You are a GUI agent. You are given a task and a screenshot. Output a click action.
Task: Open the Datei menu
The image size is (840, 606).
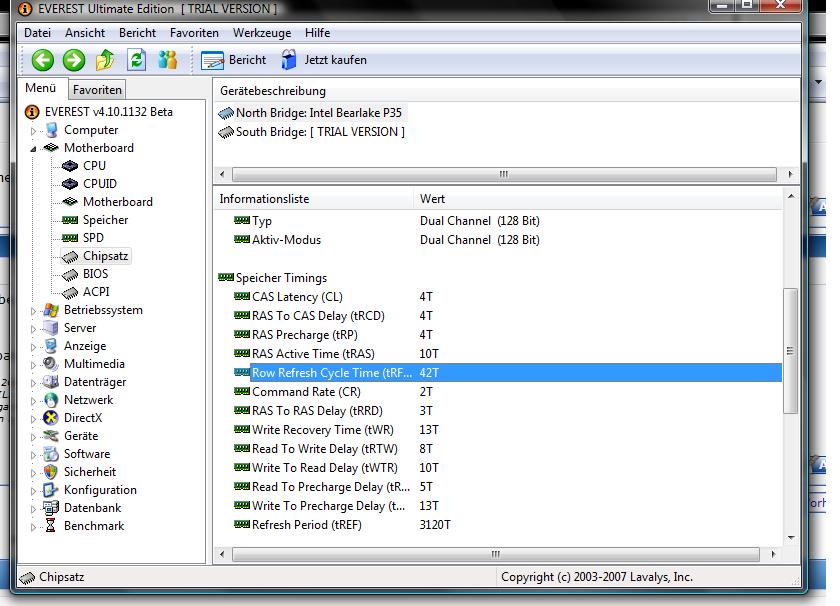[38, 33]
